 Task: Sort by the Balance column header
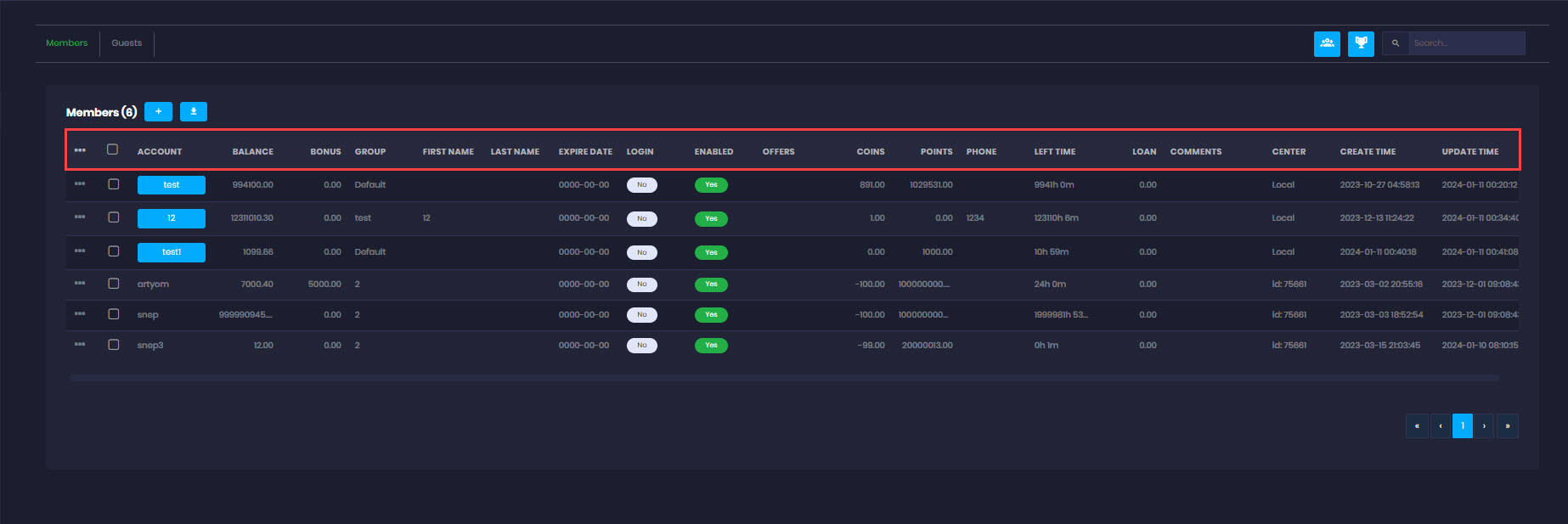tap(253, 152)
